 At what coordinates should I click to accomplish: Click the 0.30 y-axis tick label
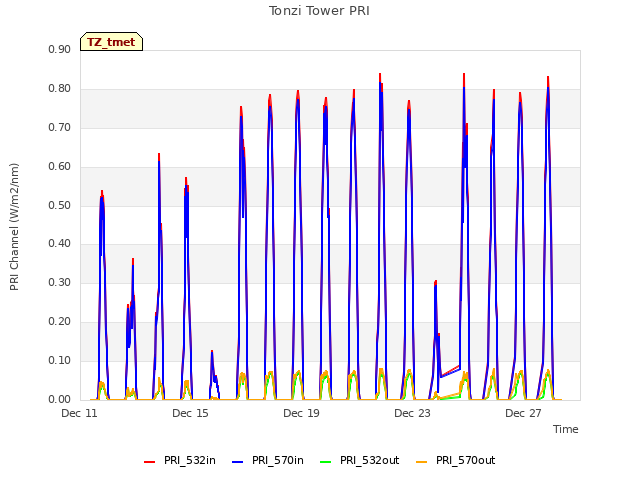tap(60, 282)
